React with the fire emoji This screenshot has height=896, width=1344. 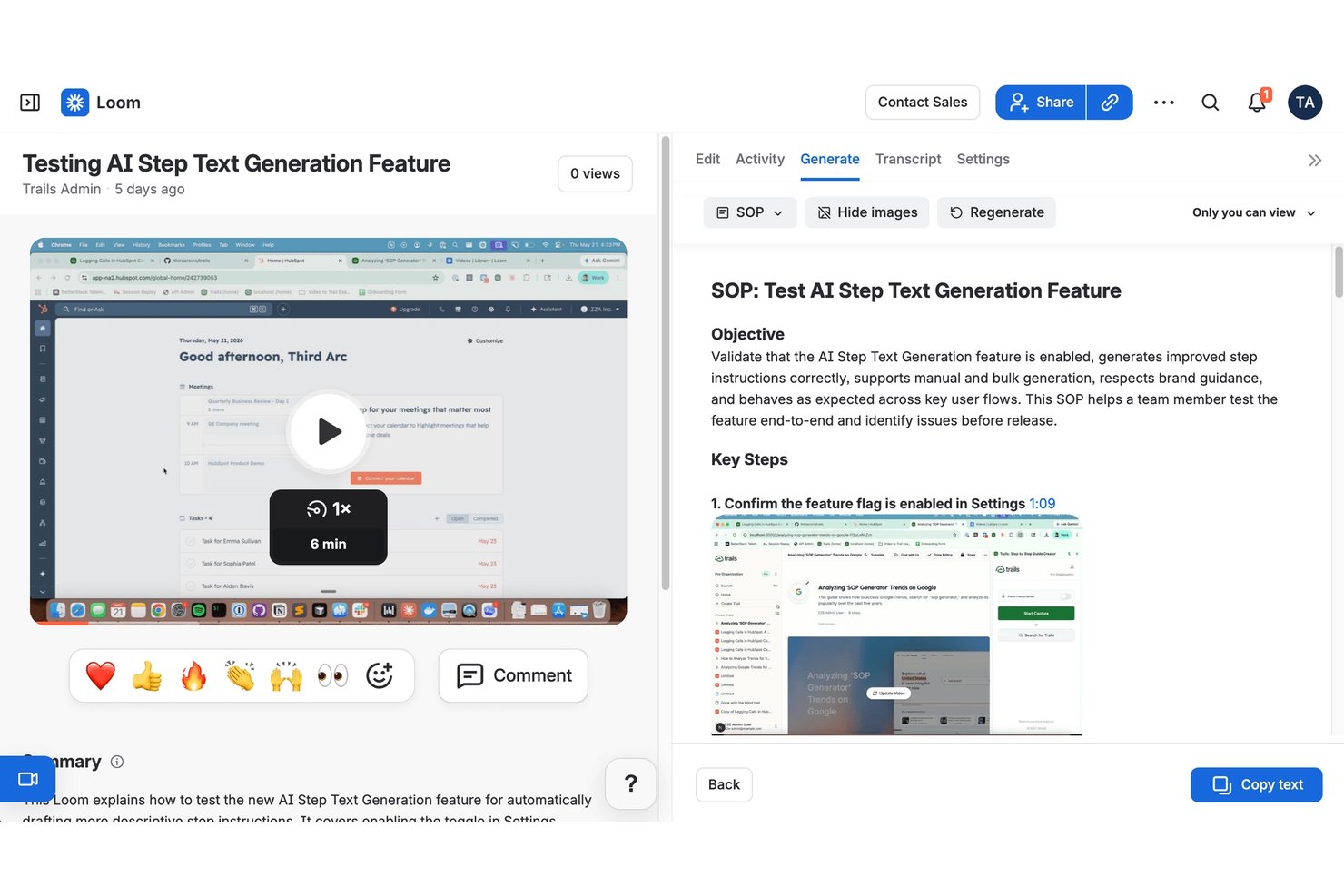[193, 676]
